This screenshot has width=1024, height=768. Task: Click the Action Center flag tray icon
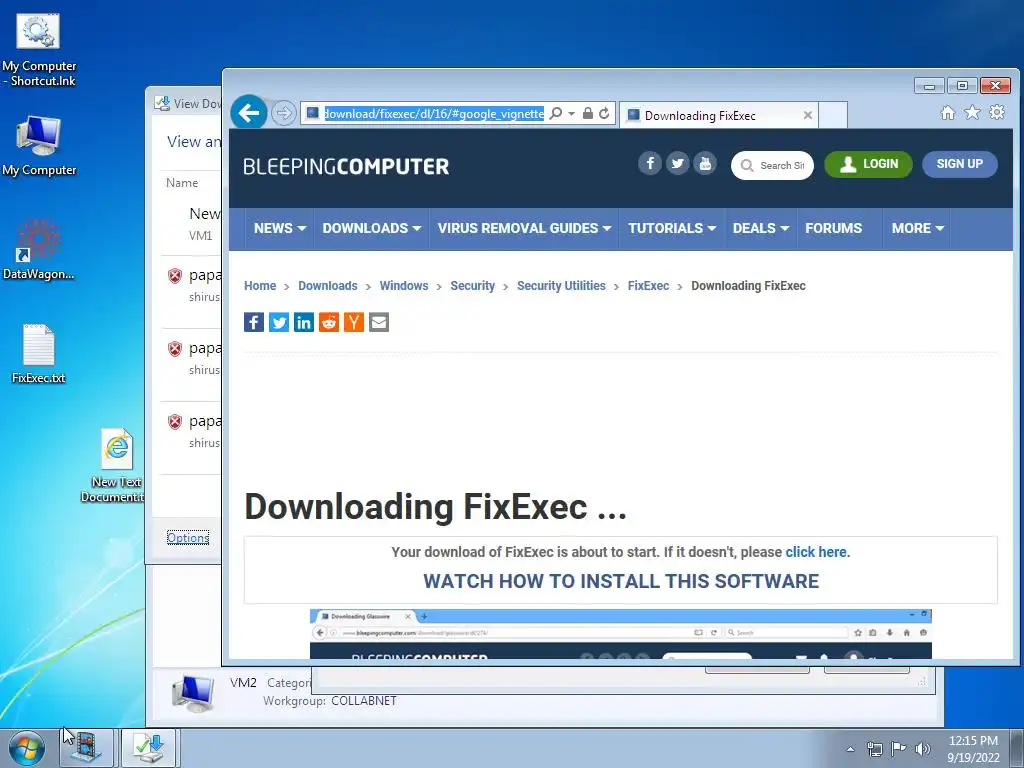click(899, 748)
